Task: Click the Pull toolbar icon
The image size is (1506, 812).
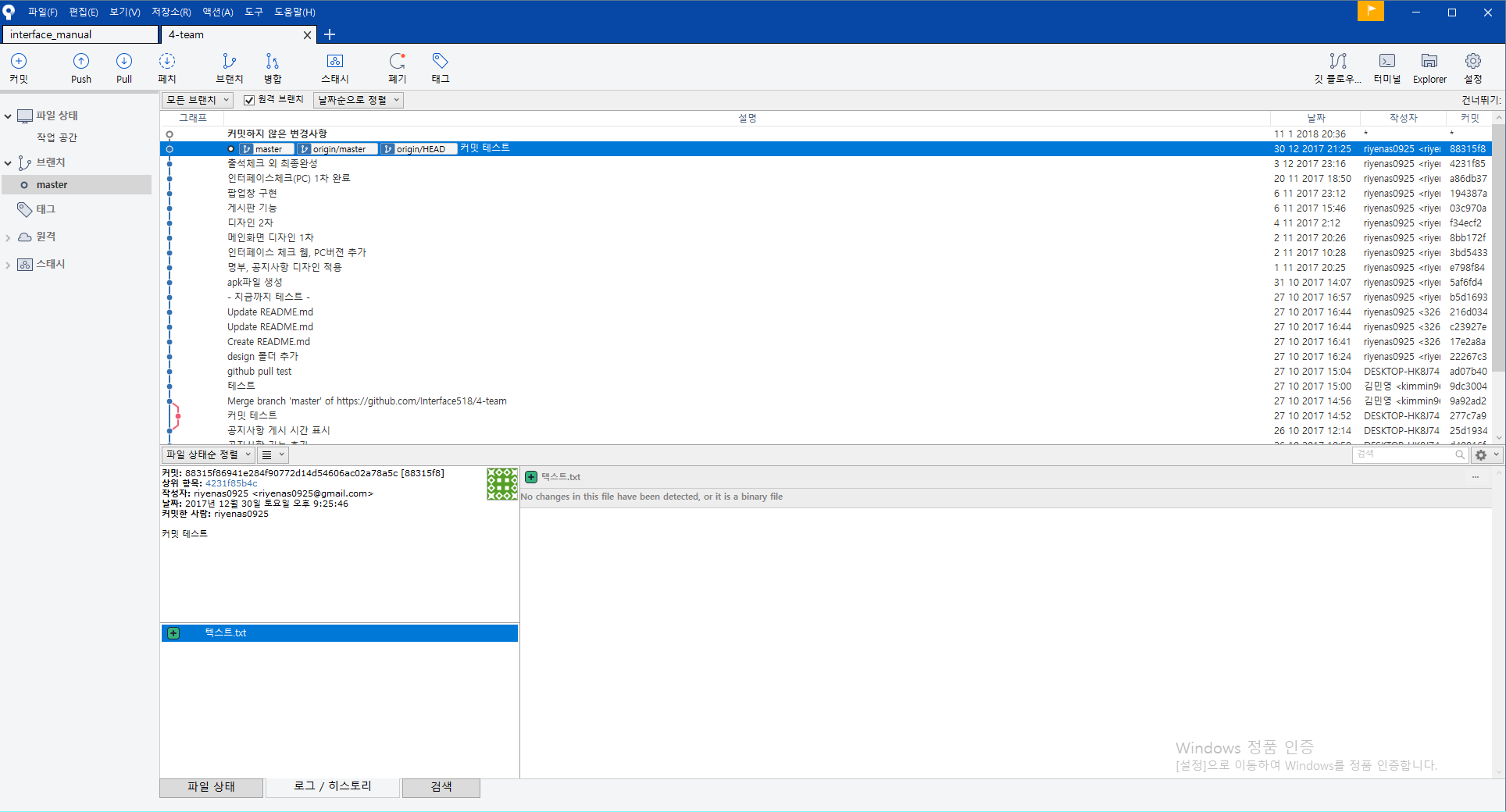Action: [124, 68]
